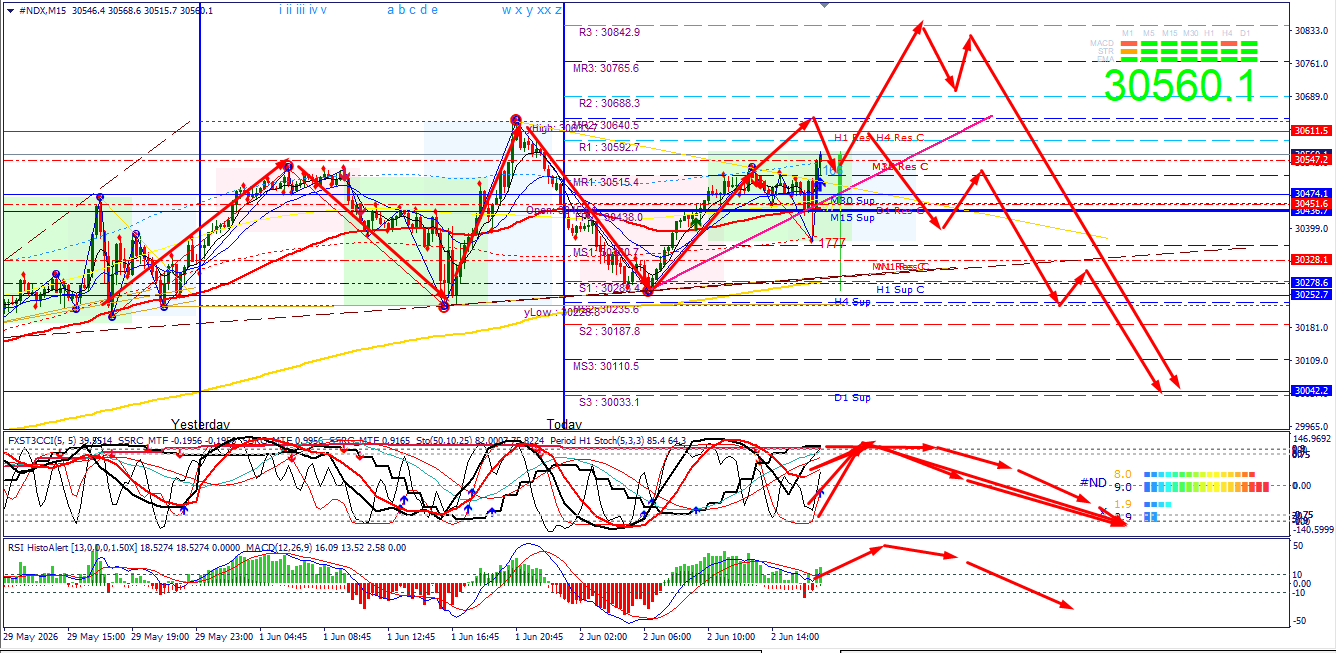This screenshot has height=653, width=1336.
Task: Click the H4 timeframe column header in dashboard
Action: (x=1227, y=33)
